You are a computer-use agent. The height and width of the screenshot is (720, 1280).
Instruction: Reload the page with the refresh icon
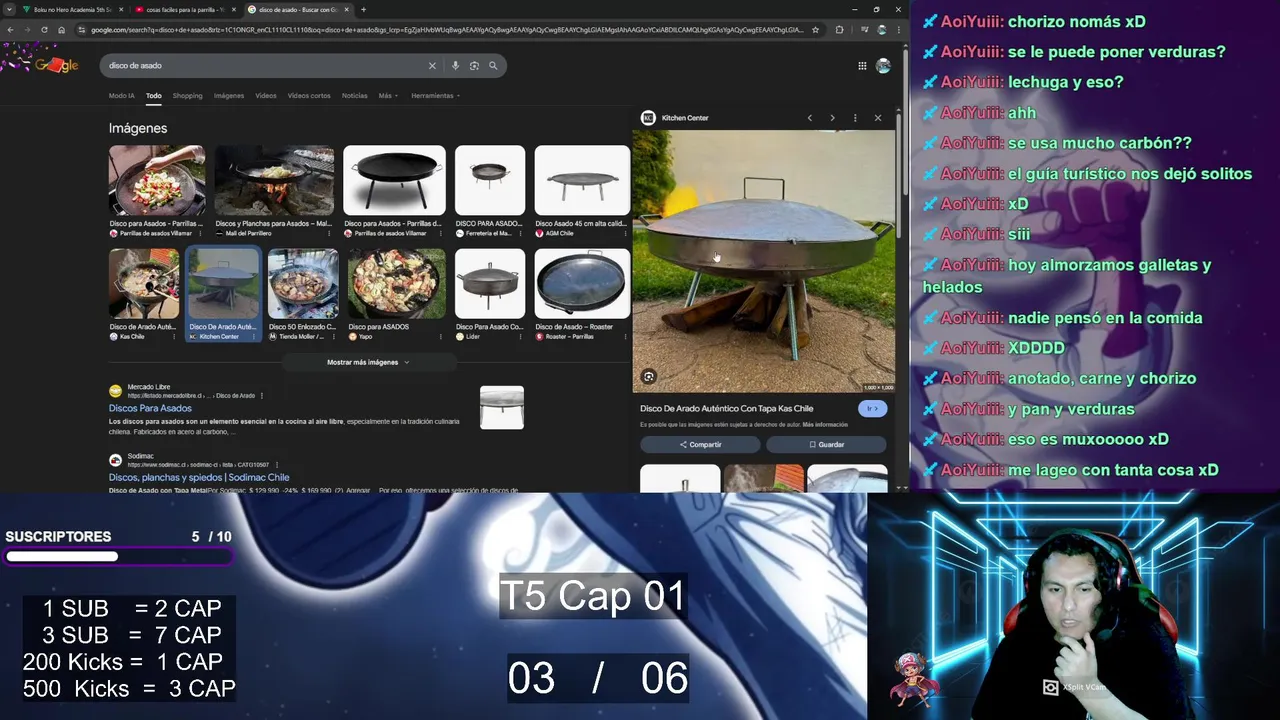(44, 30)
